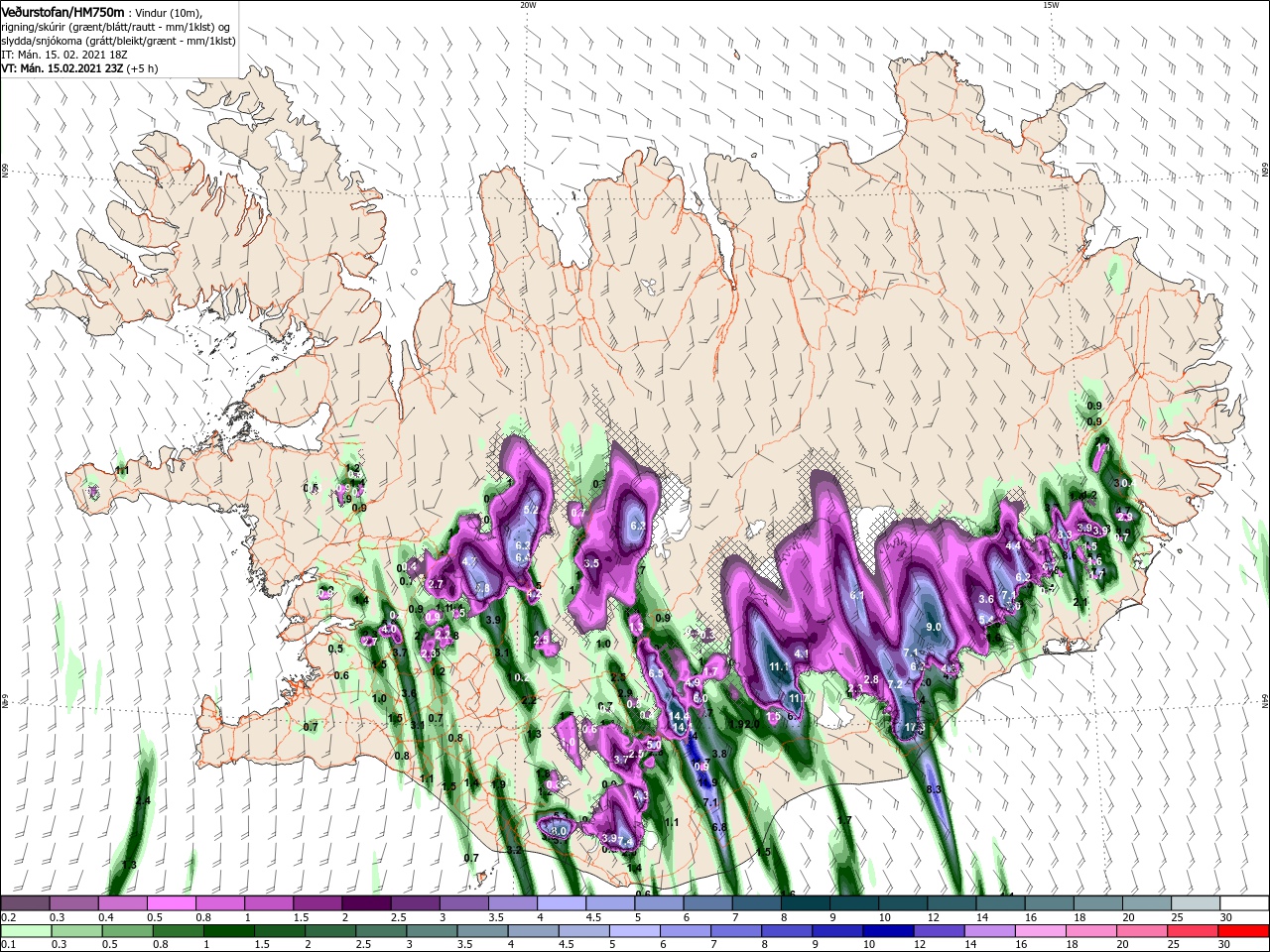
Task: Click the 11.1 precipitation value
Action: coord(779,666)
